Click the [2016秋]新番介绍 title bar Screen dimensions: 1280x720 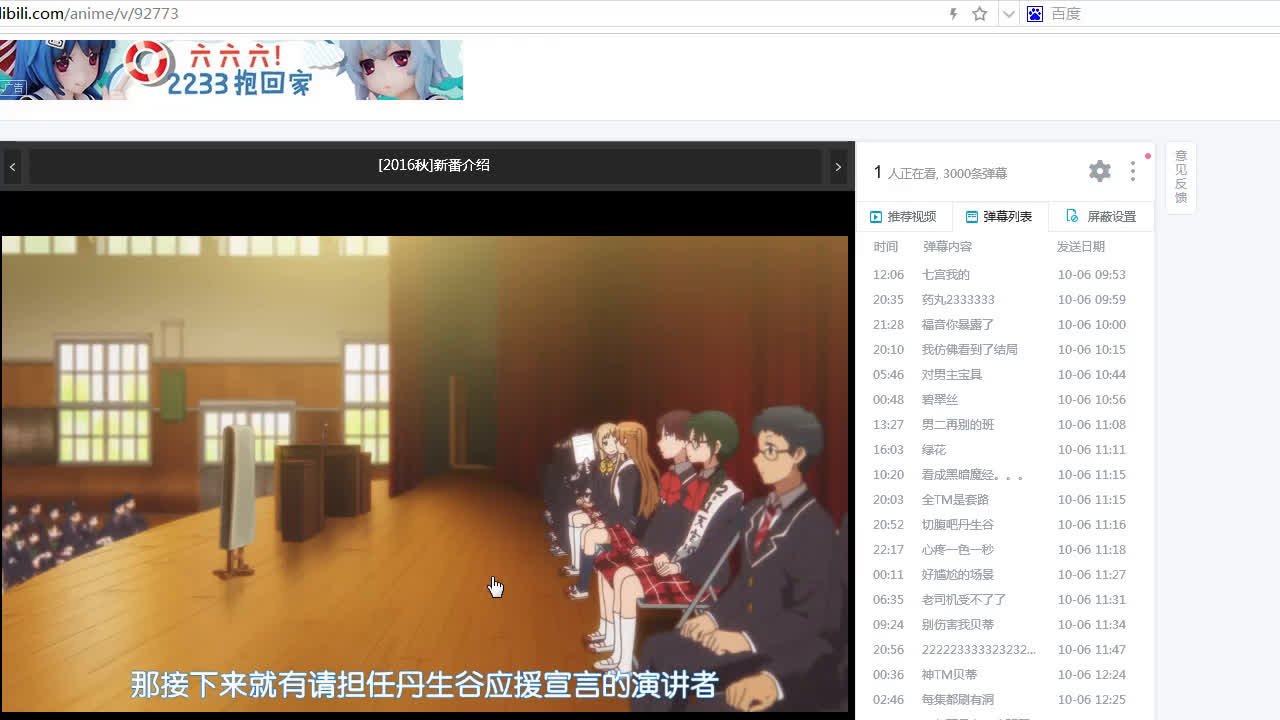pos(433,166)
